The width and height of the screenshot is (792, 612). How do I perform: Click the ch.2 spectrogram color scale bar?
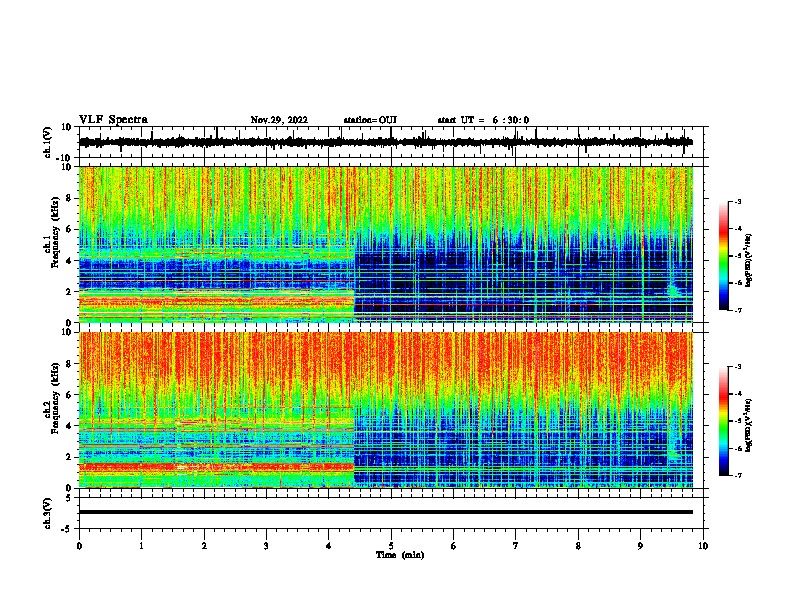click(723, 421)
